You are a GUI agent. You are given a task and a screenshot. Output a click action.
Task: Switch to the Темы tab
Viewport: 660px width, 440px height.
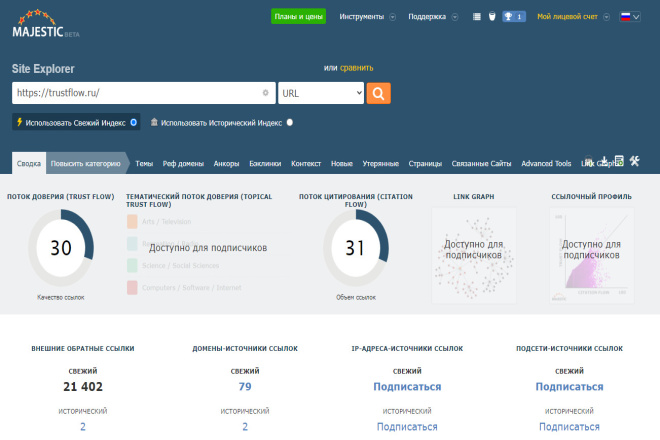pos(144,163)
